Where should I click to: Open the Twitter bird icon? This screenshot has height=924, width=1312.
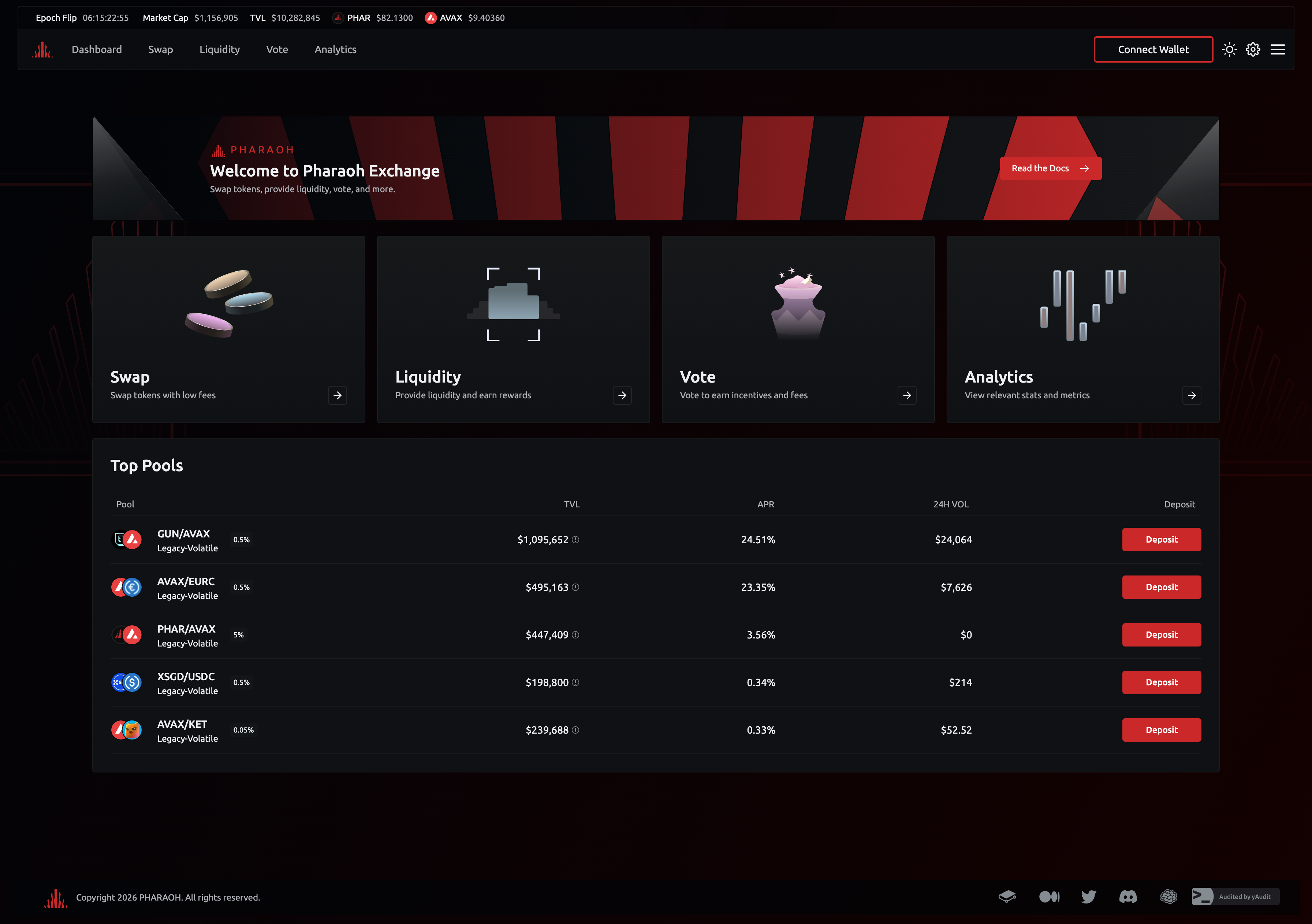click(x=1088, y=897)
